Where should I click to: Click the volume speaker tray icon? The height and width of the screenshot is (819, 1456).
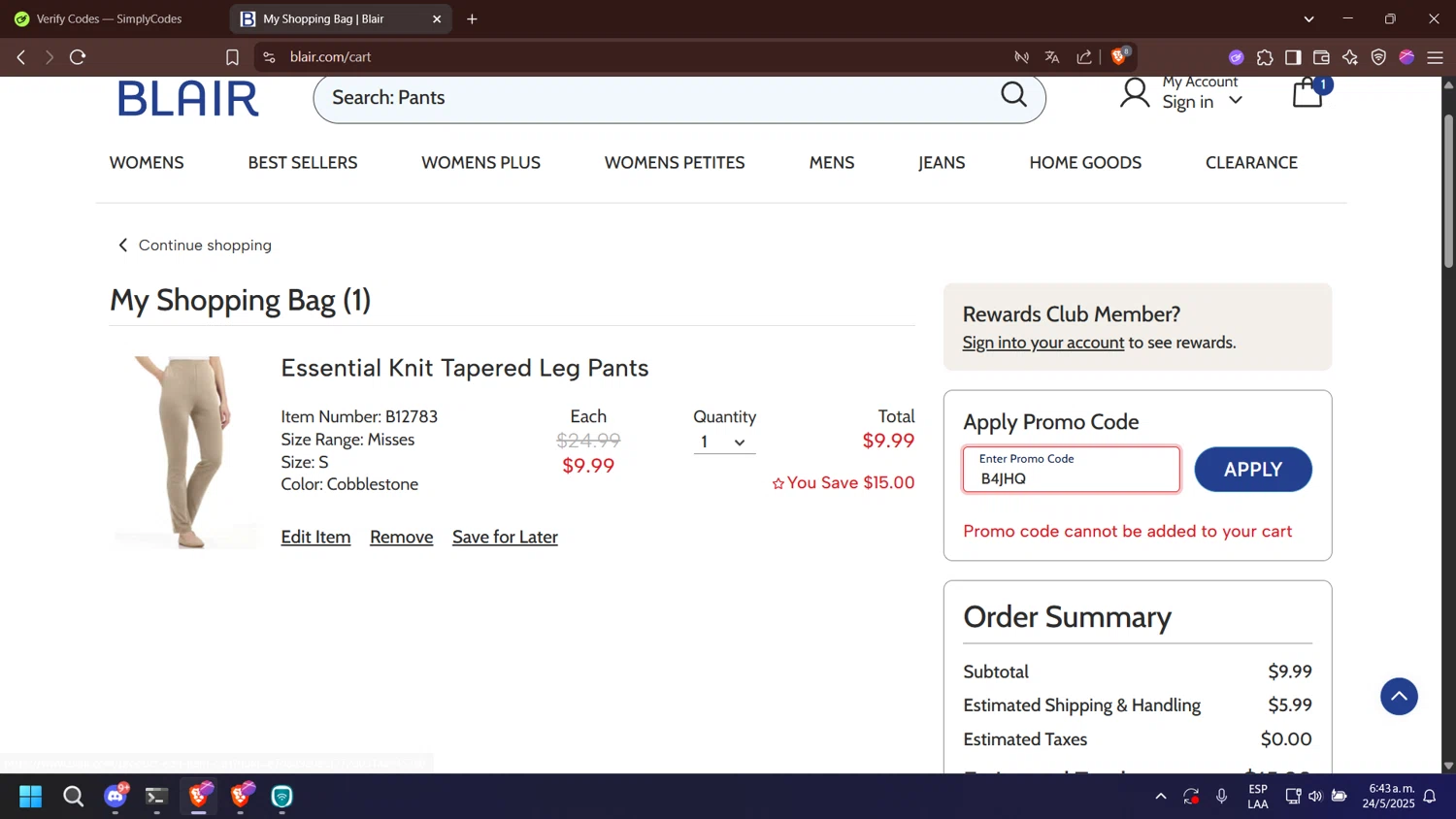click(1315, 797)
